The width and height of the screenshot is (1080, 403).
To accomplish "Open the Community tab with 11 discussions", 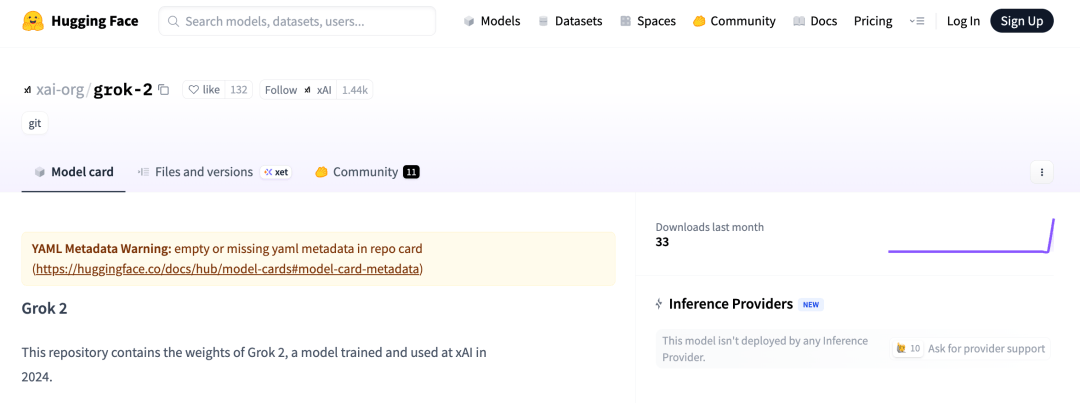I will click(367, 172).
